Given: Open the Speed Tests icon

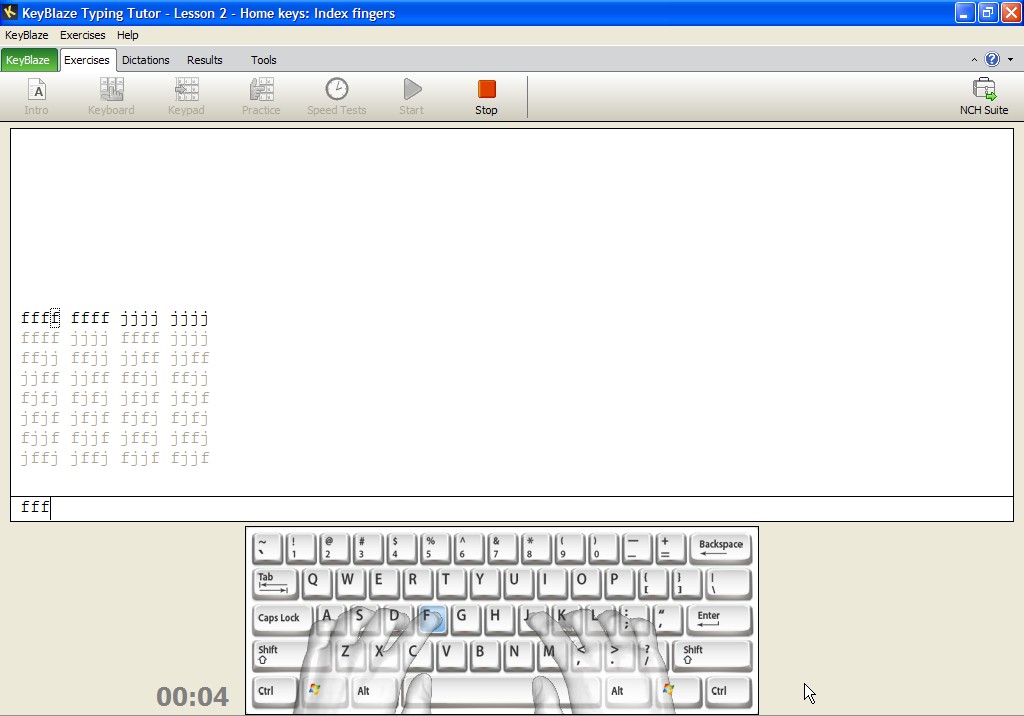Looking at the screenshot, I should tap(337, 95).
